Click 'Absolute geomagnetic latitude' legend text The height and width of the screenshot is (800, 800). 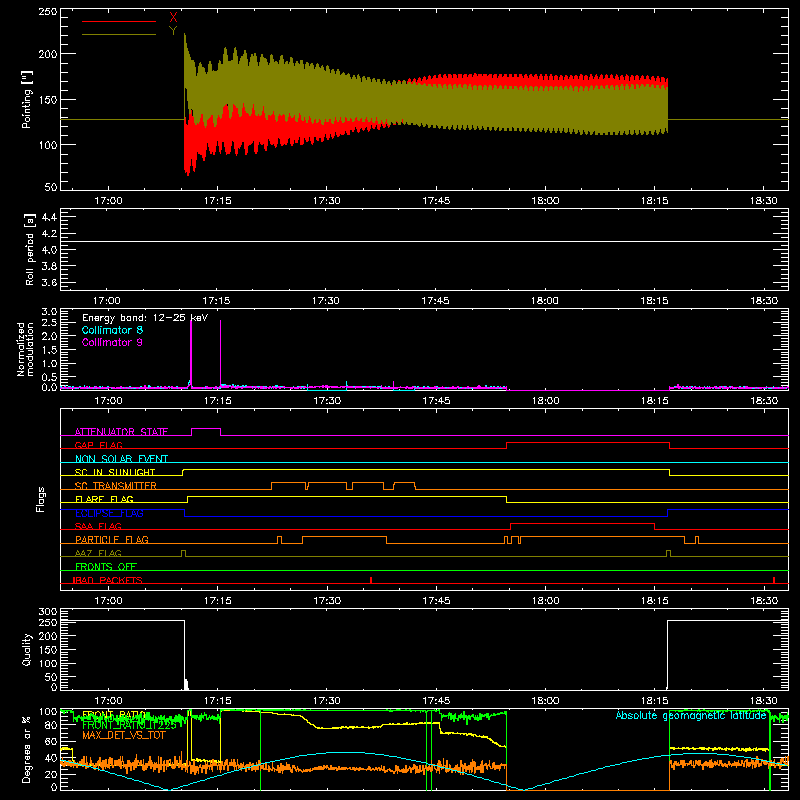pos(691,715)
